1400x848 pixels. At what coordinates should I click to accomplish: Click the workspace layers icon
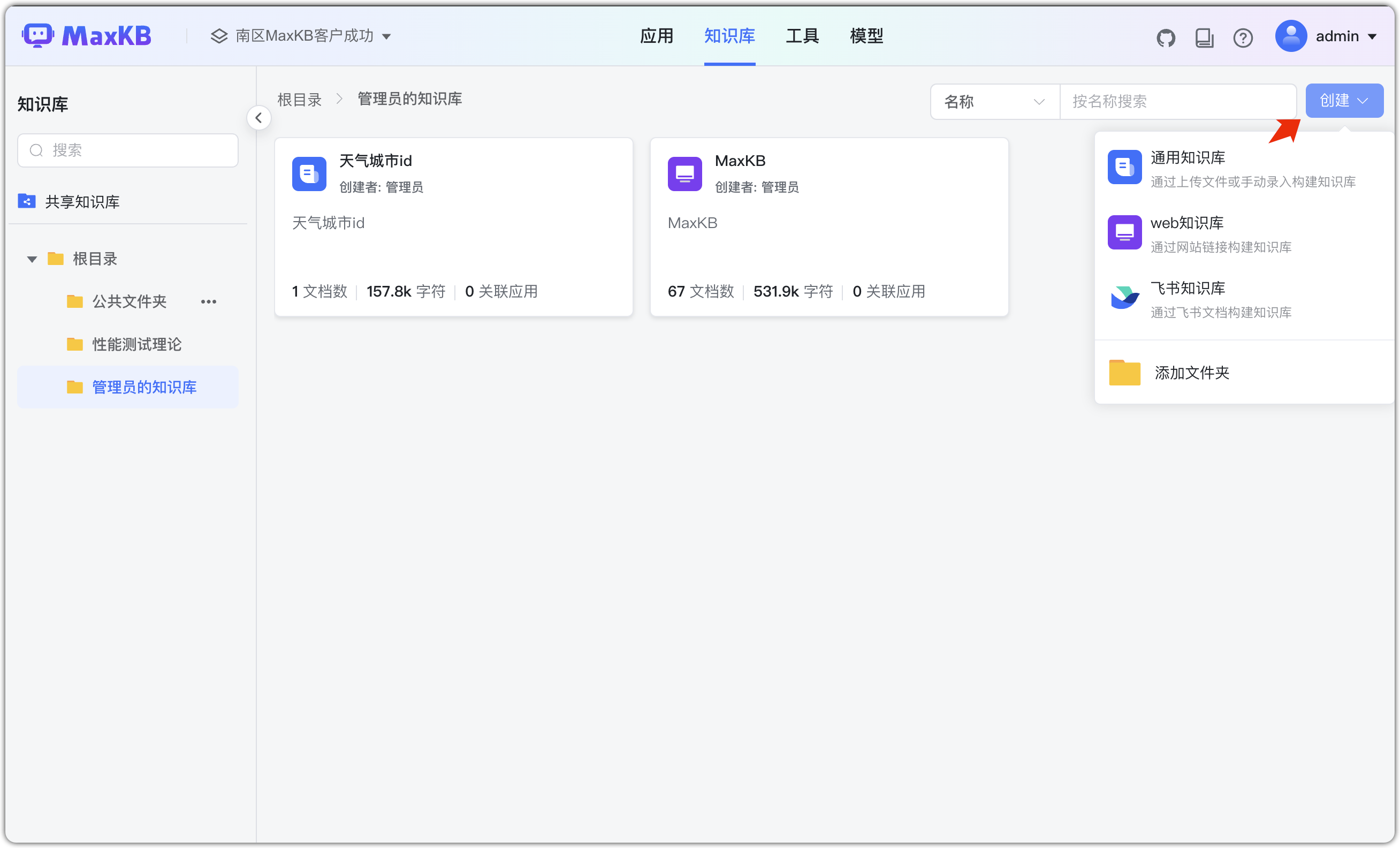click(x=219, y=36)
